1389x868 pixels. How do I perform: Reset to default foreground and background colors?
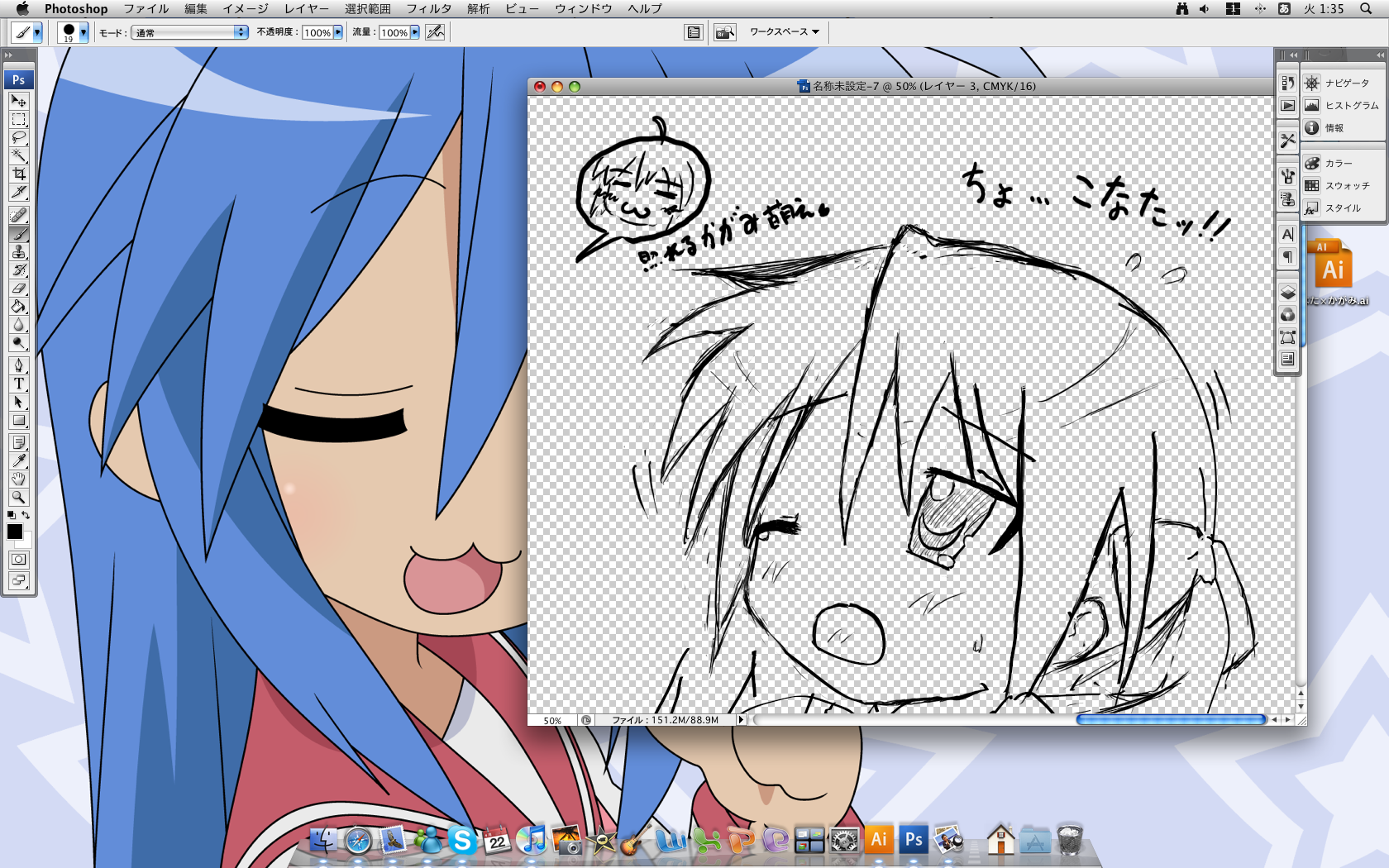coord(12,514)
